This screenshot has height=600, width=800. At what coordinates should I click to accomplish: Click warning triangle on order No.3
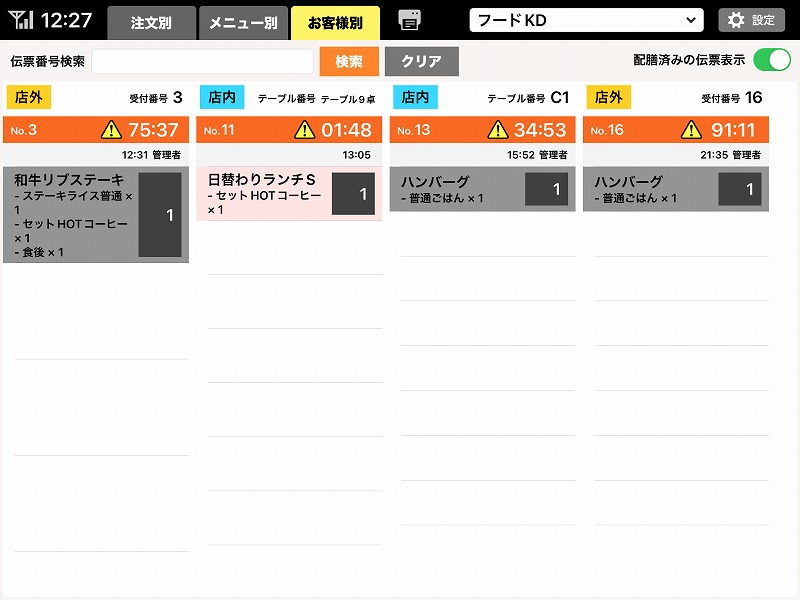[111, 130]
